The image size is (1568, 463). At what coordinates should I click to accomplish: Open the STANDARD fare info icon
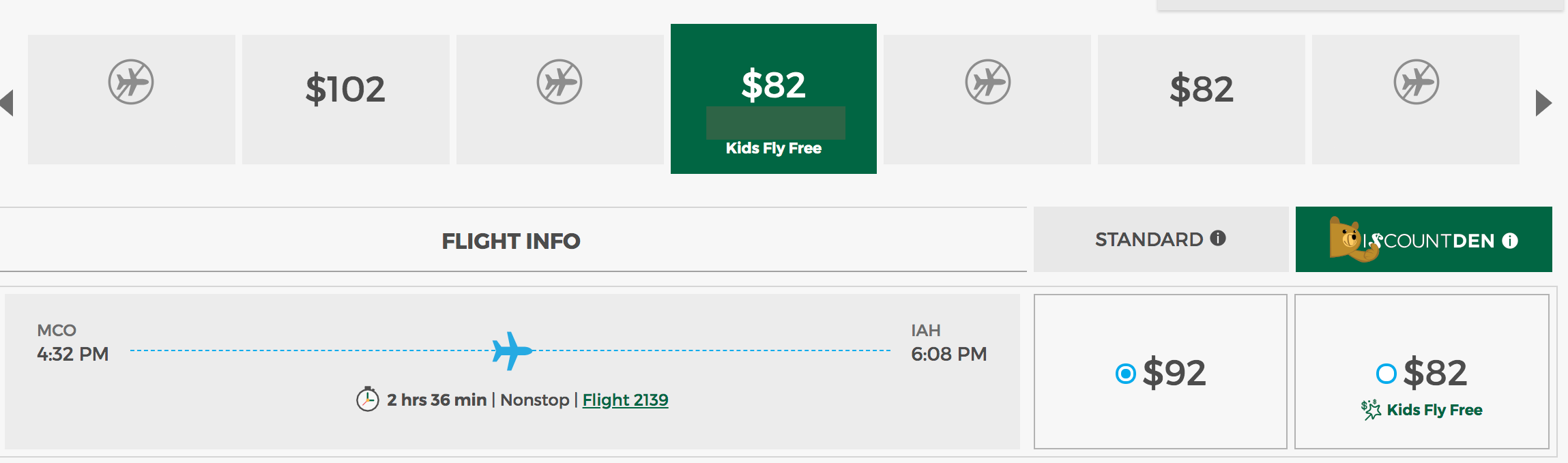pos(1217,239)
